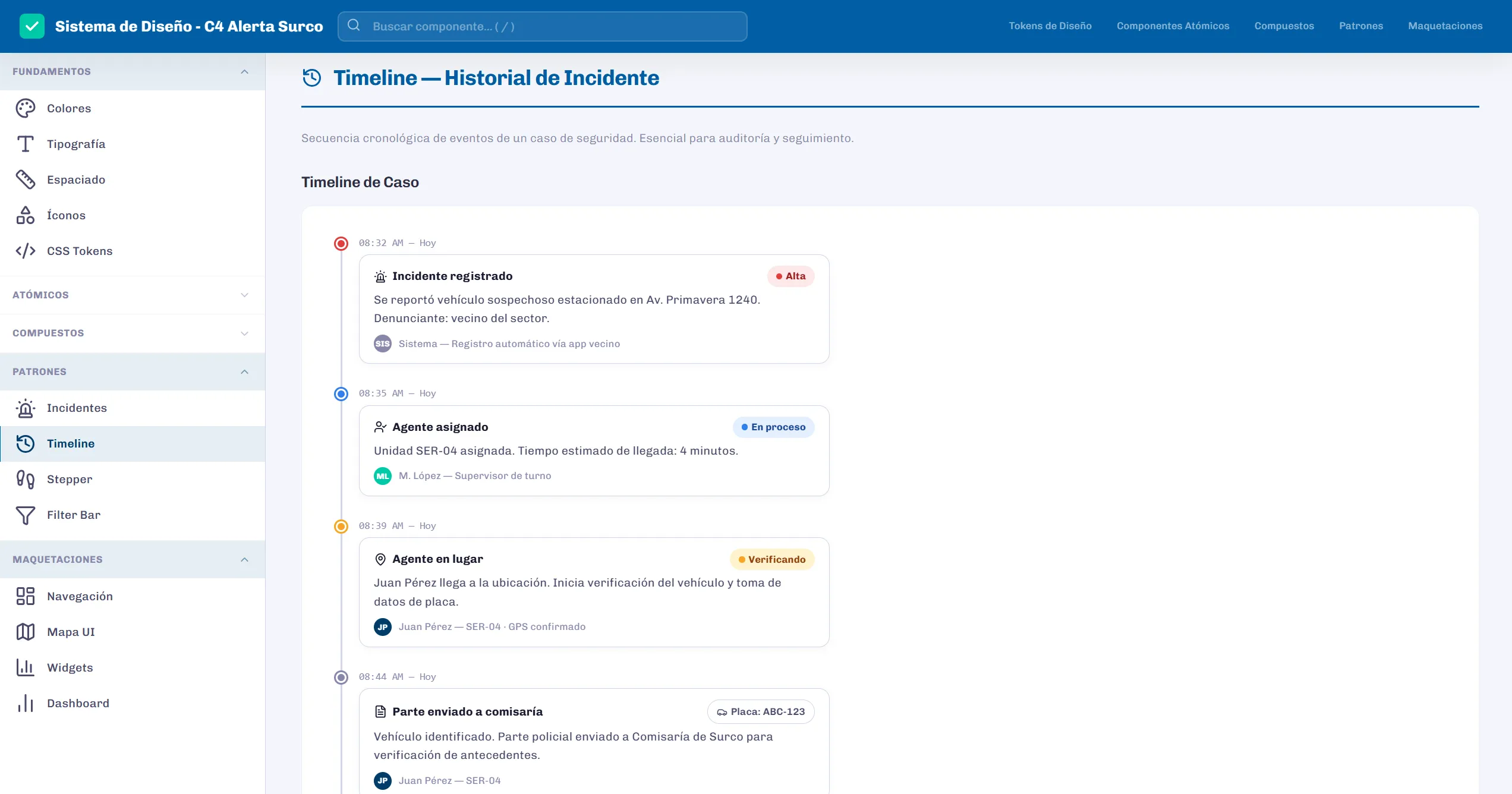Click text 'M. López — Supervisor de turno'
This screenshot has height=794, width=1512.
tap(475, 476)
